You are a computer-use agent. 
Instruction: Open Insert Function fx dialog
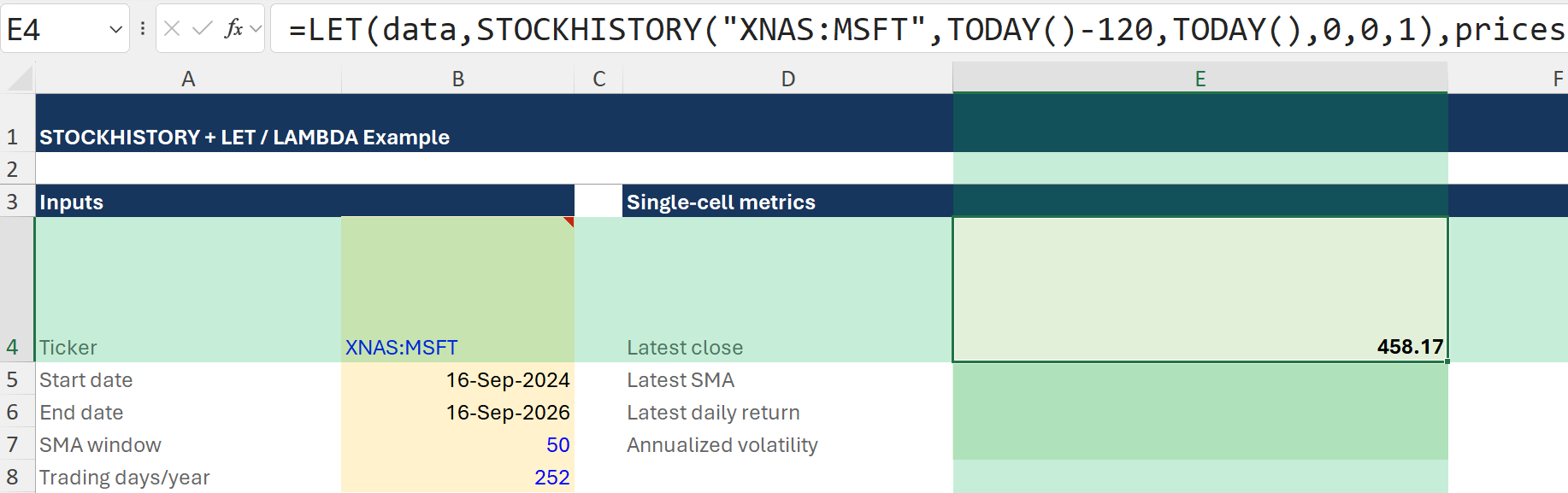click(233, 29)
